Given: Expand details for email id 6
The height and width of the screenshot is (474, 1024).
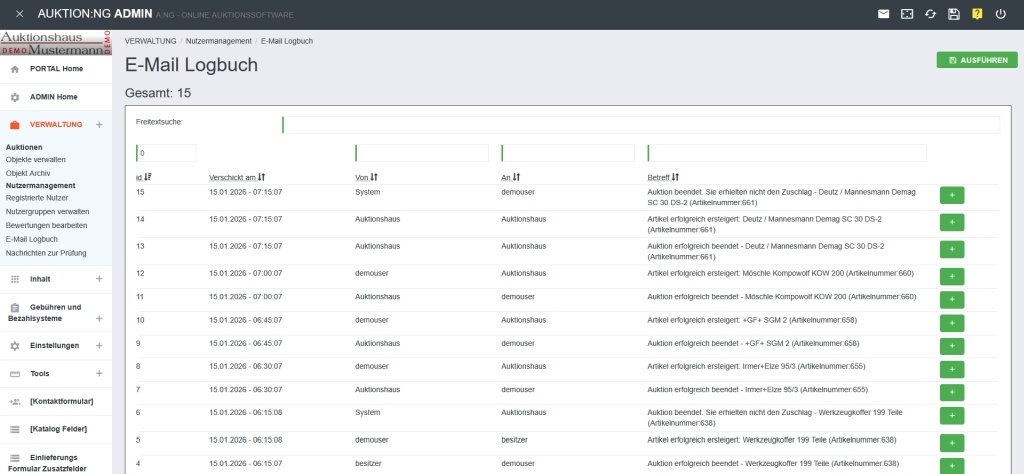Looking at the screenshot, I should point(952,416).
